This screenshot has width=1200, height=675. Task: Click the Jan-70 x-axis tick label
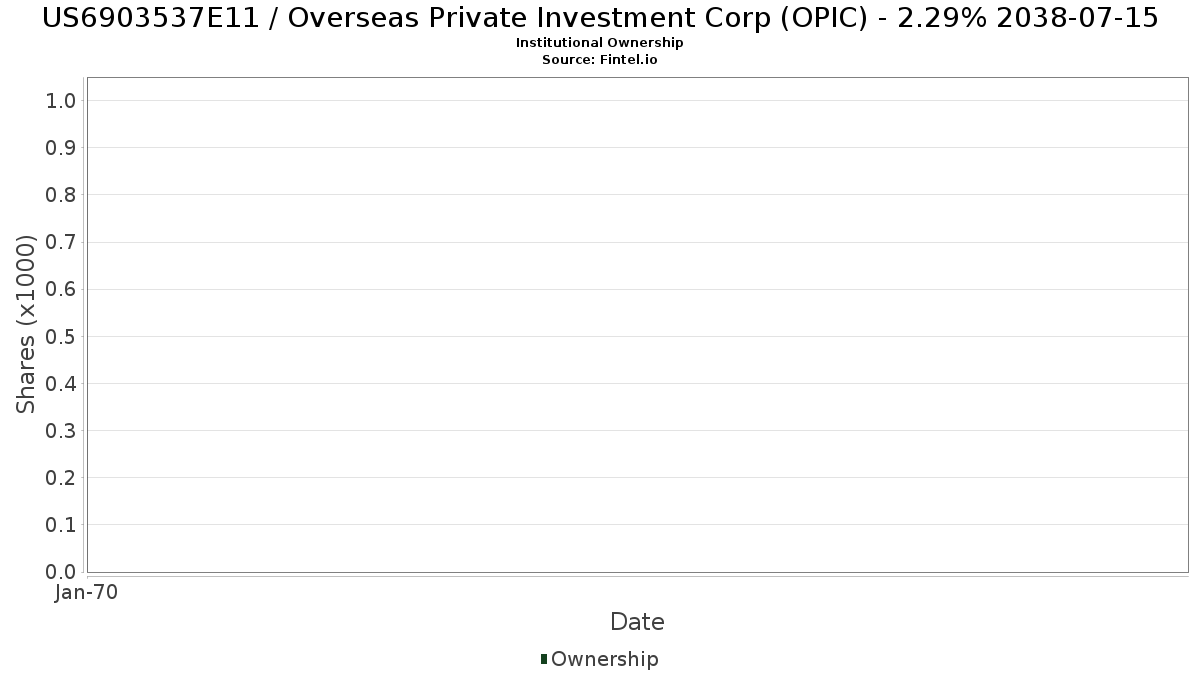[86, 592]
